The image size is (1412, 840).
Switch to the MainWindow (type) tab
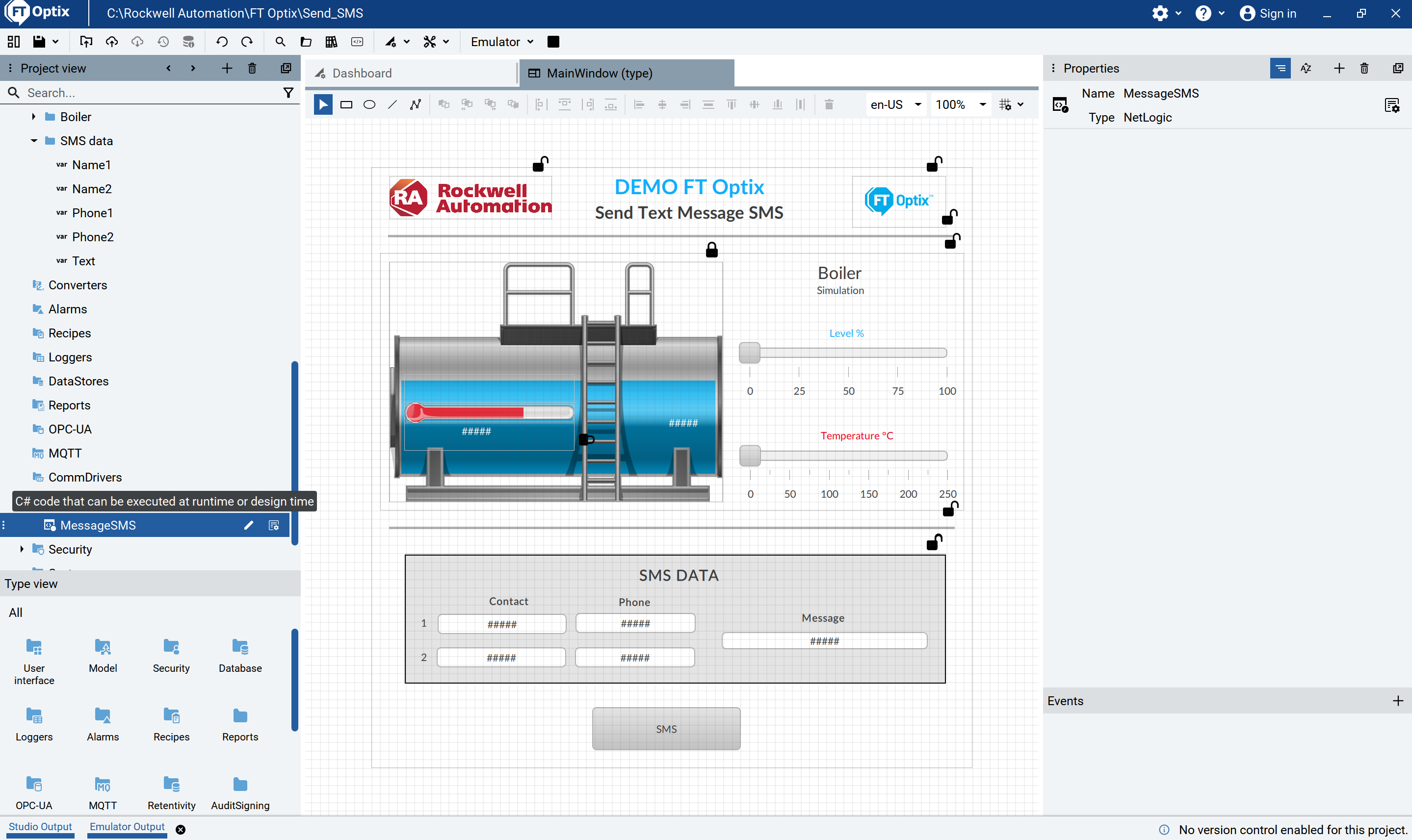627,73
